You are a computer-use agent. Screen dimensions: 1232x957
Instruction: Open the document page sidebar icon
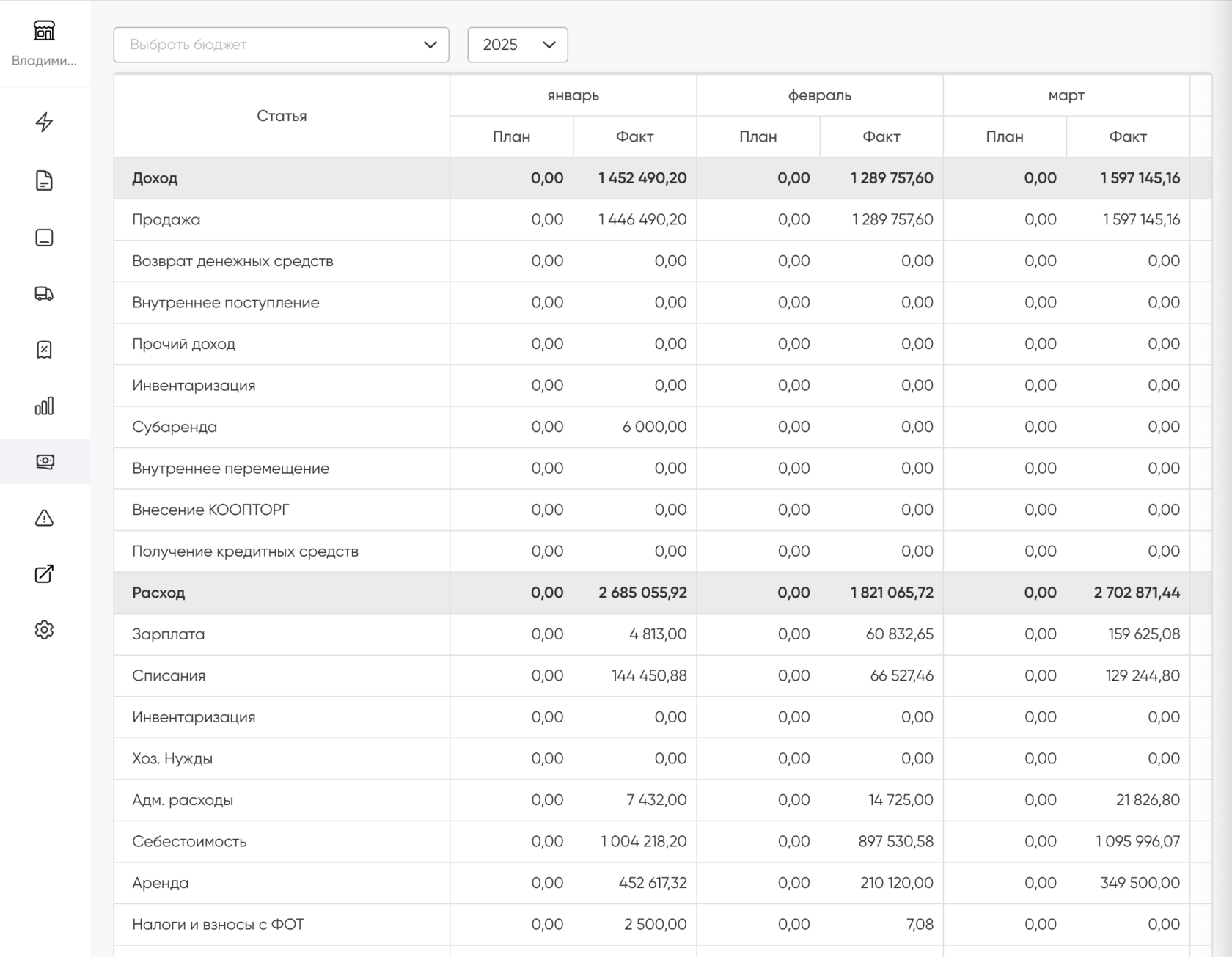(44, 180)
